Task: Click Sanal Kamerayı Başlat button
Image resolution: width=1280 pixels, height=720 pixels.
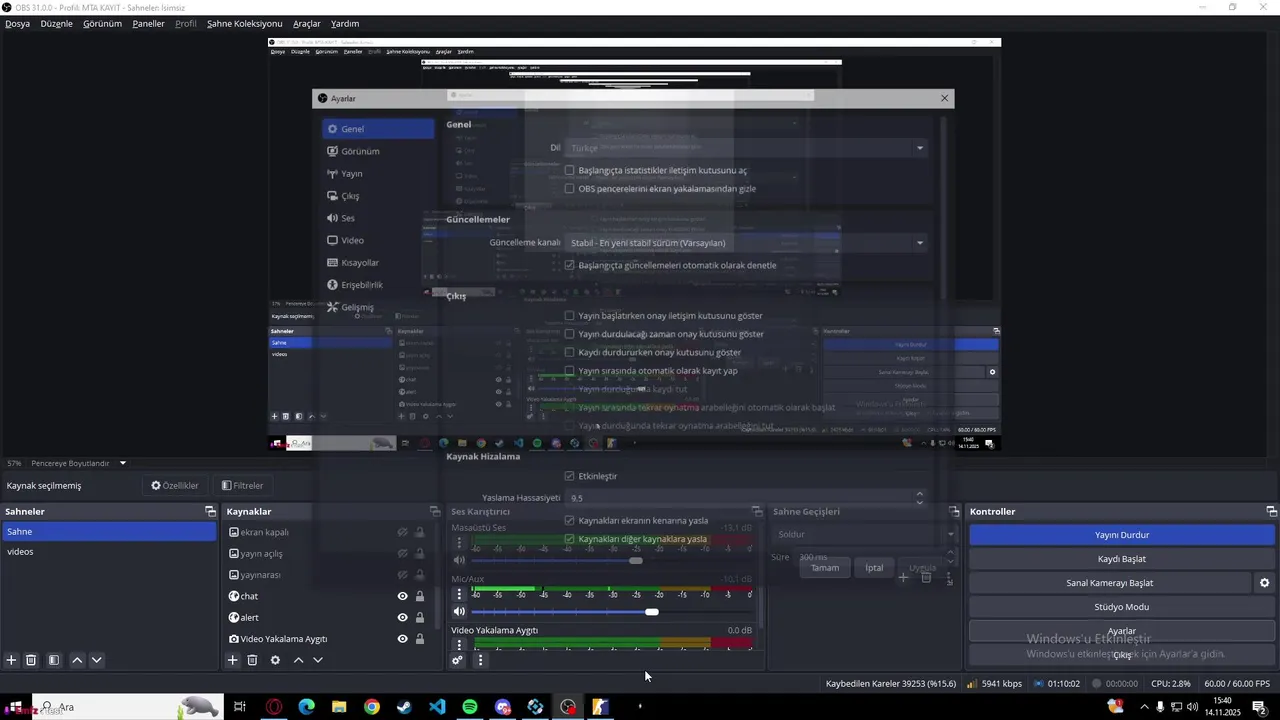Action: coord(1110,583)
